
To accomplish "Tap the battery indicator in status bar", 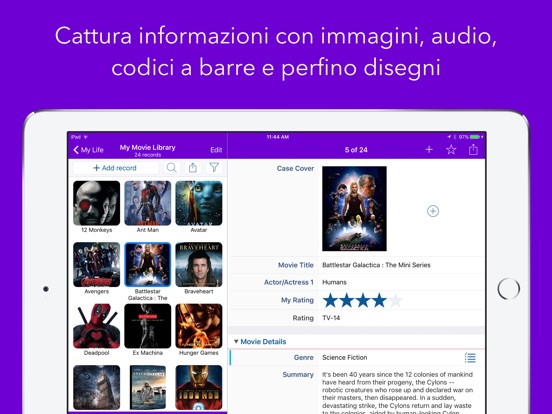I will coord(476,137).
